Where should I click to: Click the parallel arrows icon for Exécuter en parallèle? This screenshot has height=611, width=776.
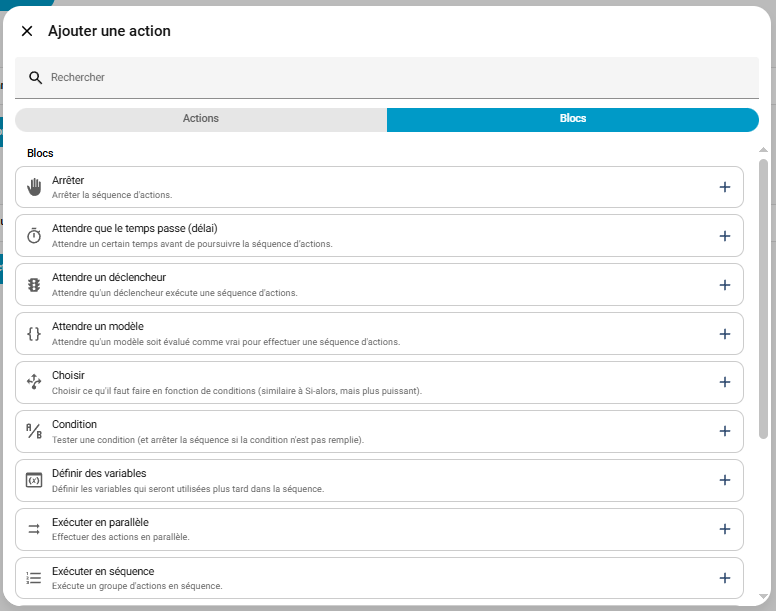[34, 529]
